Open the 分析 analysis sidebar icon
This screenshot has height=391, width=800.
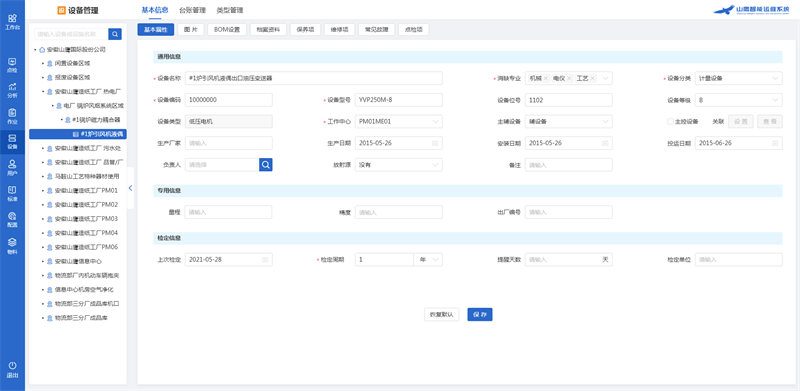click(x=12, y=90)
